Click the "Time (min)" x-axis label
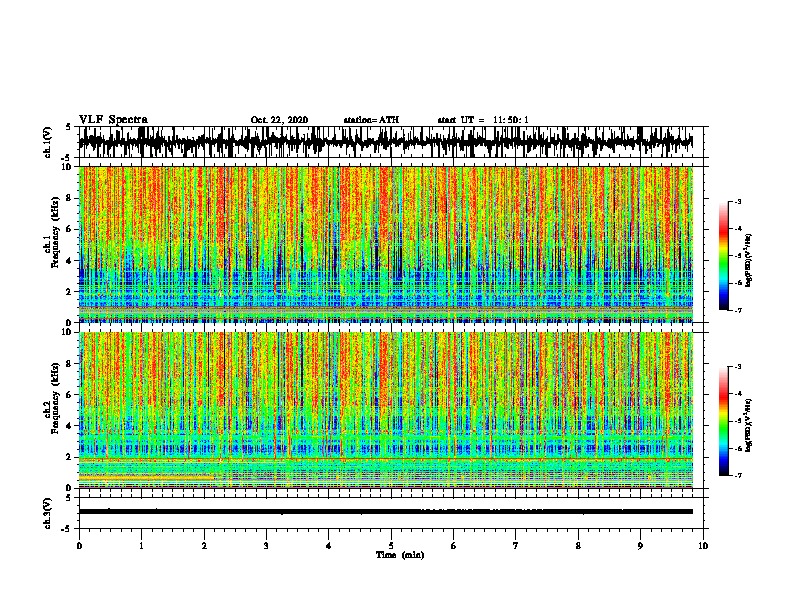792x612 pixels. [x=400, y=555]
